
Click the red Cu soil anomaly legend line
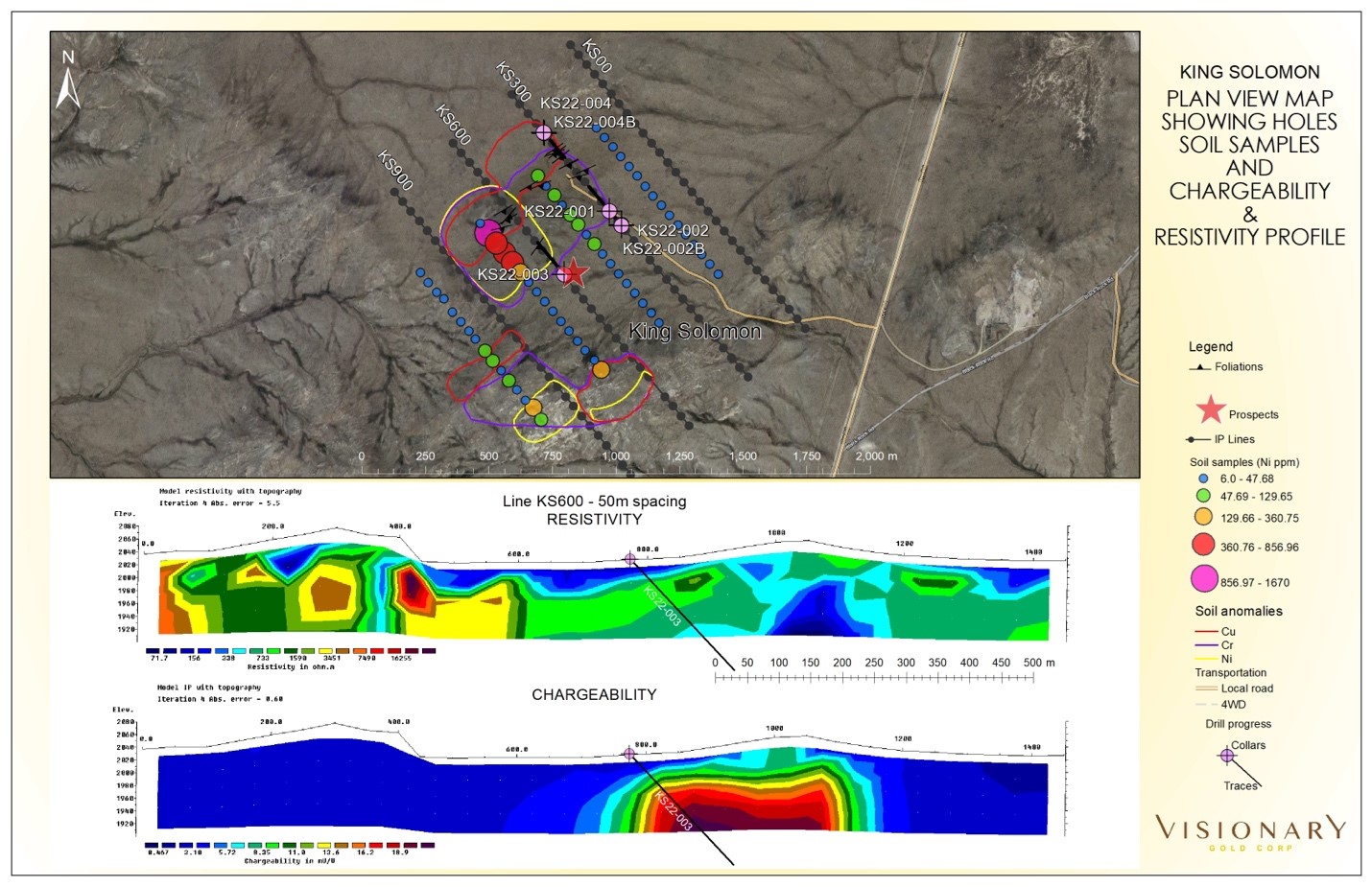(x=1206, y=632)
